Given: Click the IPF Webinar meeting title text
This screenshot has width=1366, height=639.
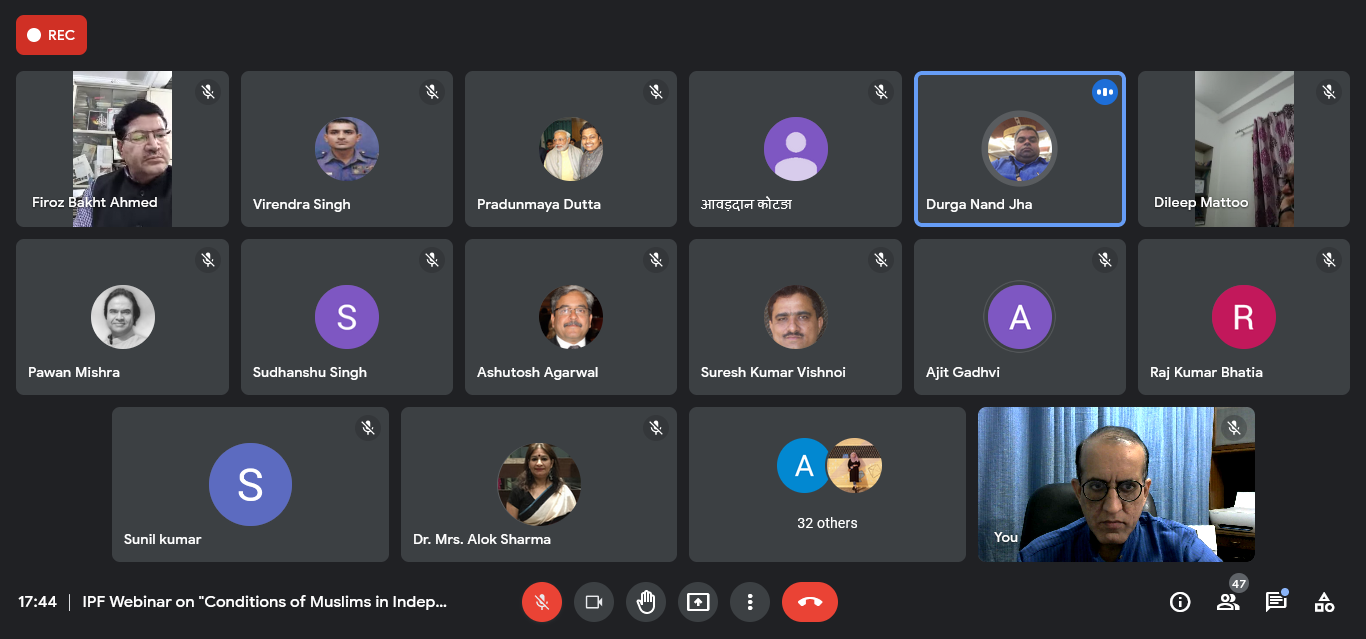Looking at the screenshot, I should 265,602.
